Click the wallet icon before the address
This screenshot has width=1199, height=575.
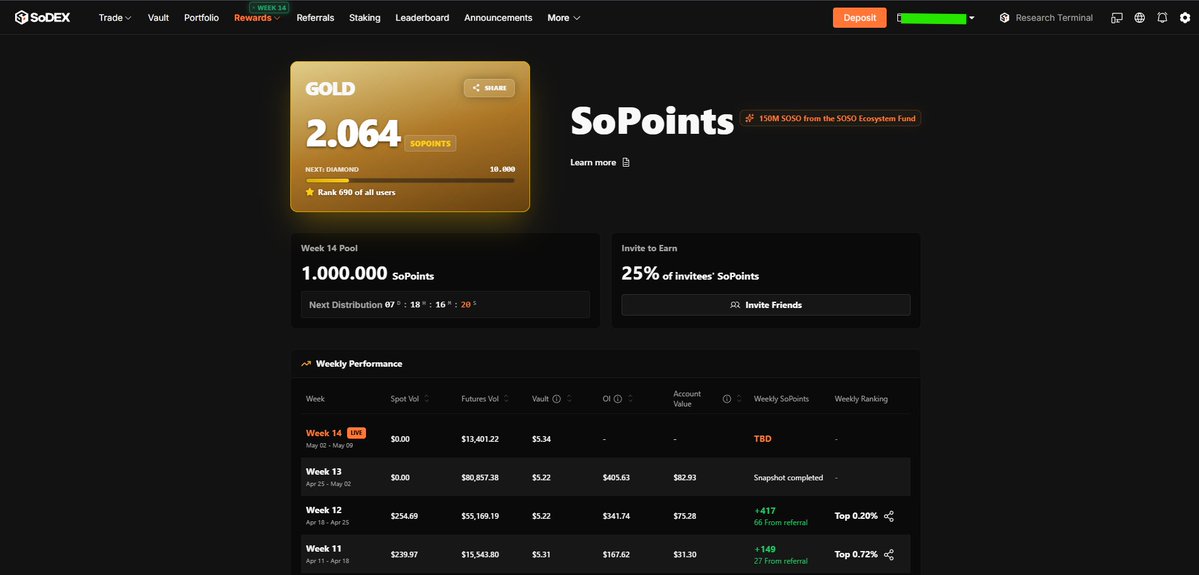899,18
